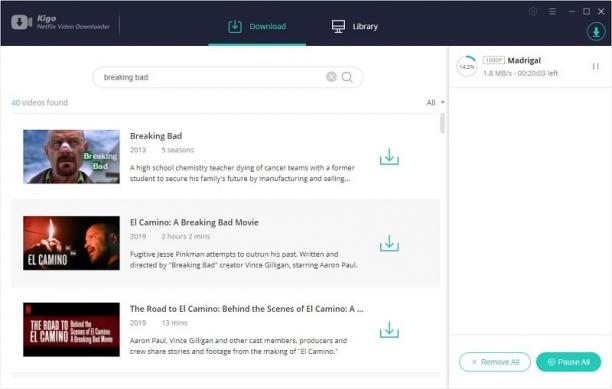The height and width of the screenshot is (389, 612).
Task: Open the All filter dropdown
Action: coord(435,103)
